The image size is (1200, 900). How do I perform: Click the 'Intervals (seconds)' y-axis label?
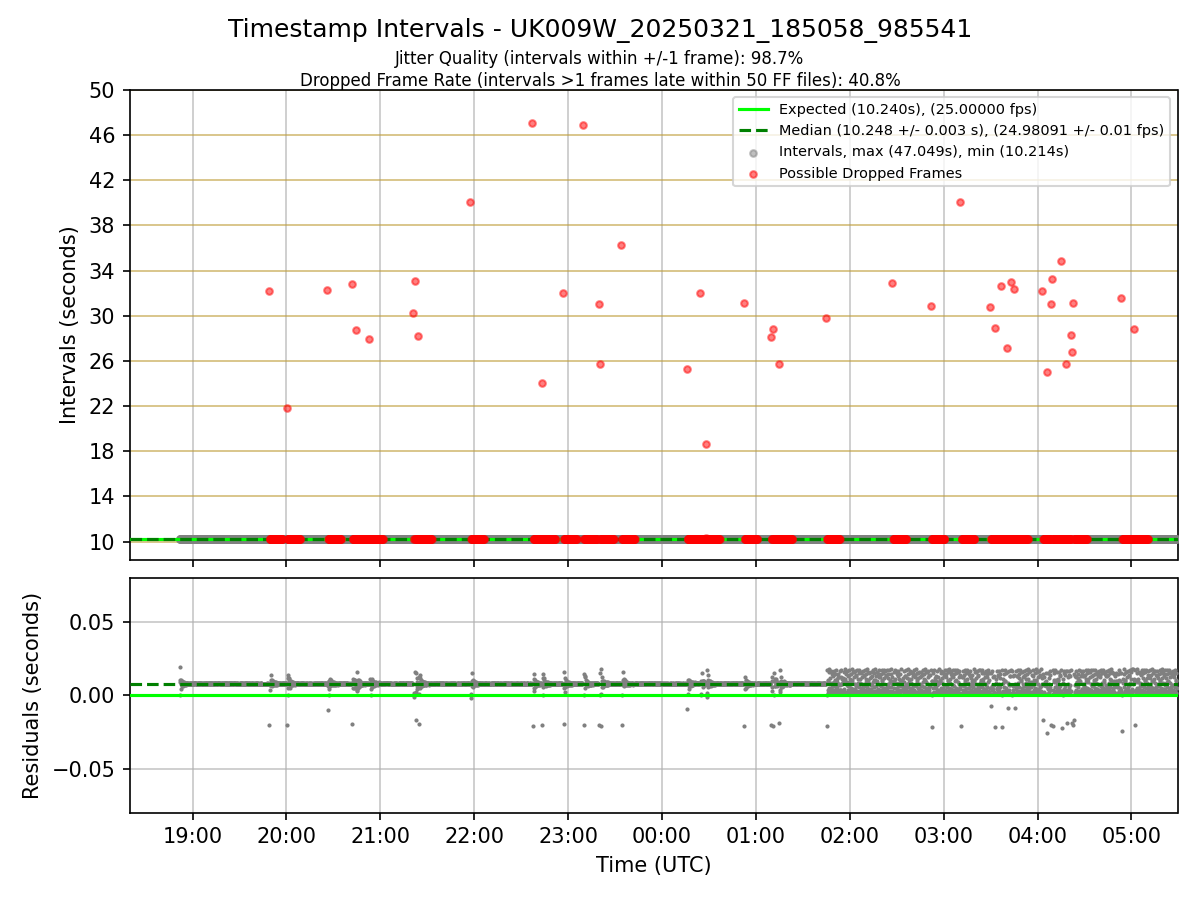[x=68, y=325]
